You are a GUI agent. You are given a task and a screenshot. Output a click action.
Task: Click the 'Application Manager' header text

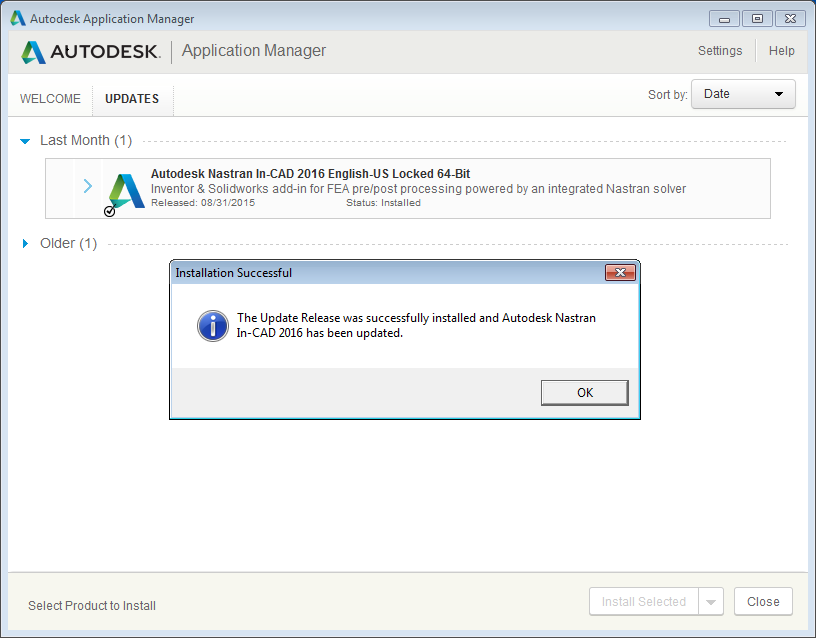pos(253,50)
